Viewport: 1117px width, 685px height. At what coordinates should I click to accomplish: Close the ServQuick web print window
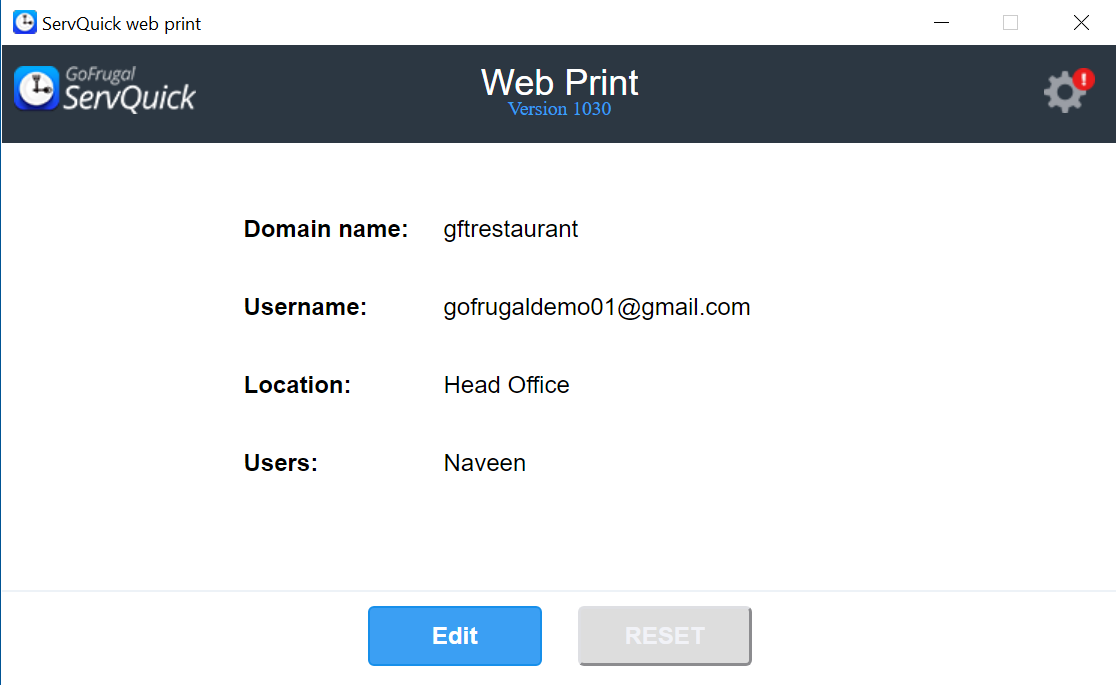[1081, 22]
